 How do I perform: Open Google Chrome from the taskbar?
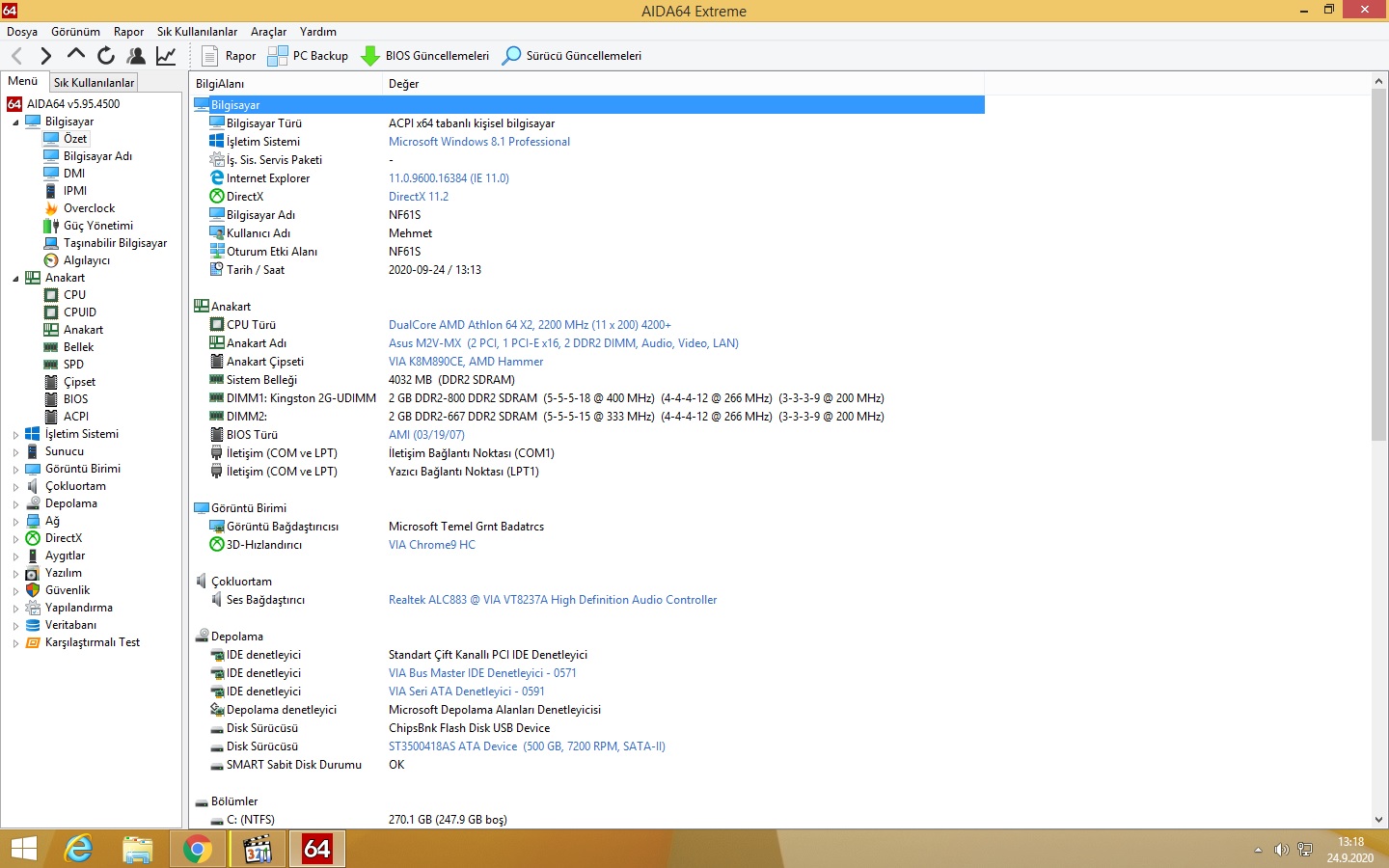click(198, 850)
